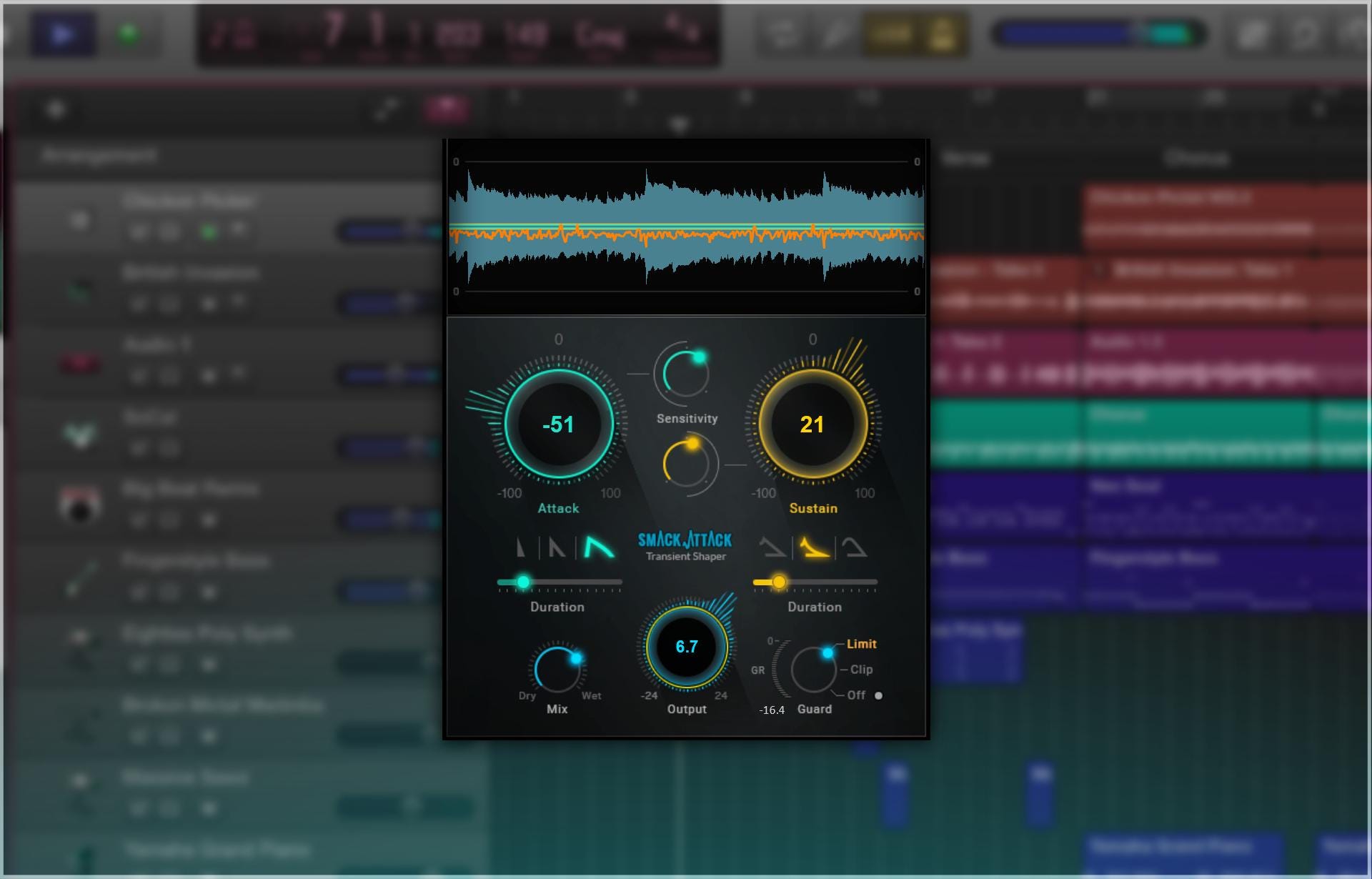Click the Sustain knob showing 21
The image size is (1372, 879).
point(812,424)
